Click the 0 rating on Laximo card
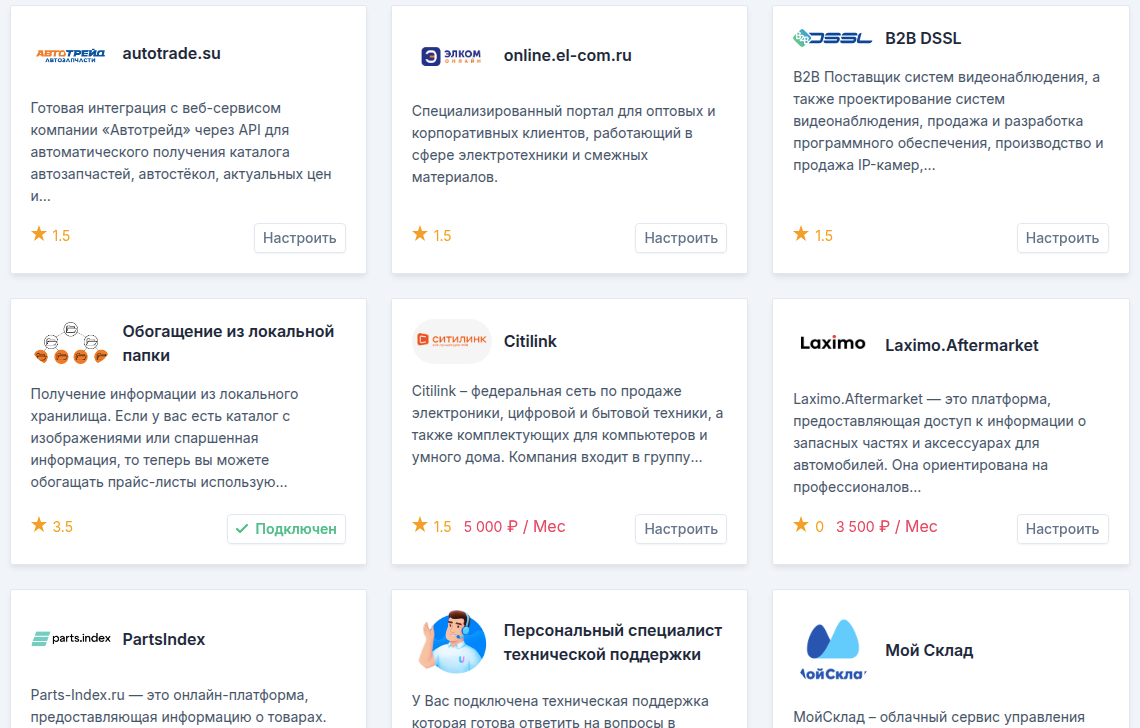 pos(819,527)
